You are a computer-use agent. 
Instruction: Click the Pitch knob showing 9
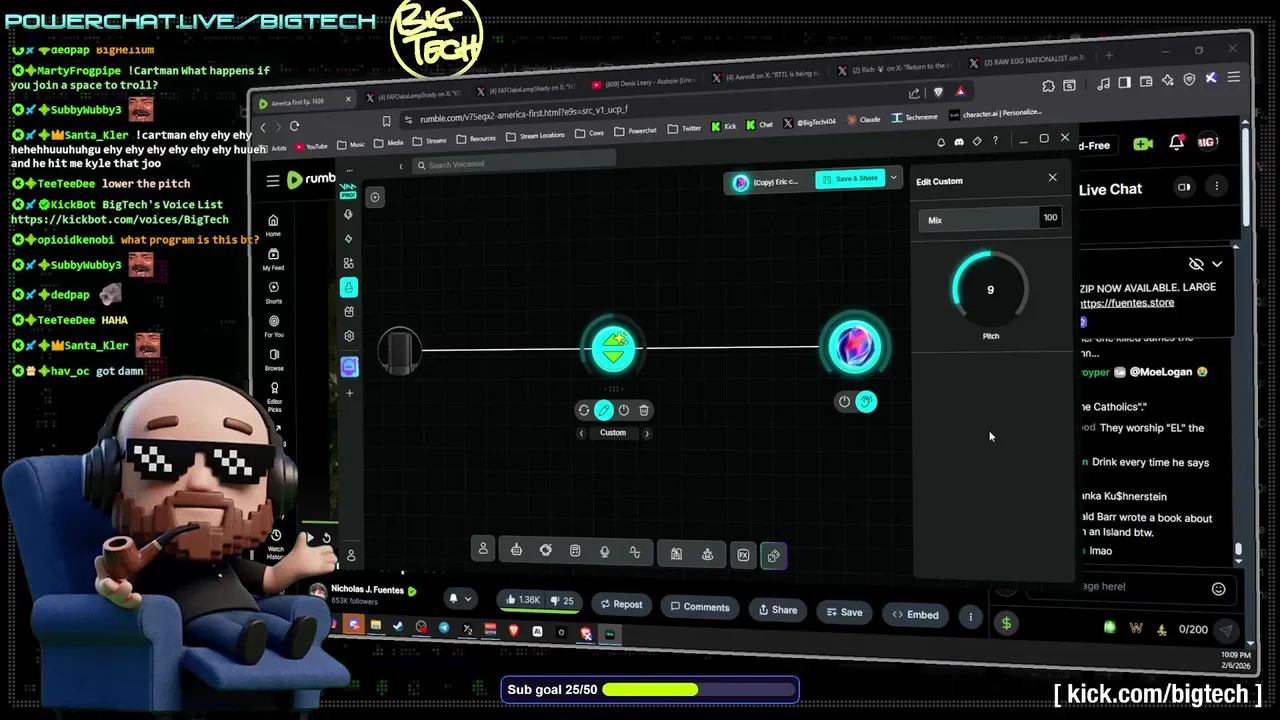click(x=990, y=290)
